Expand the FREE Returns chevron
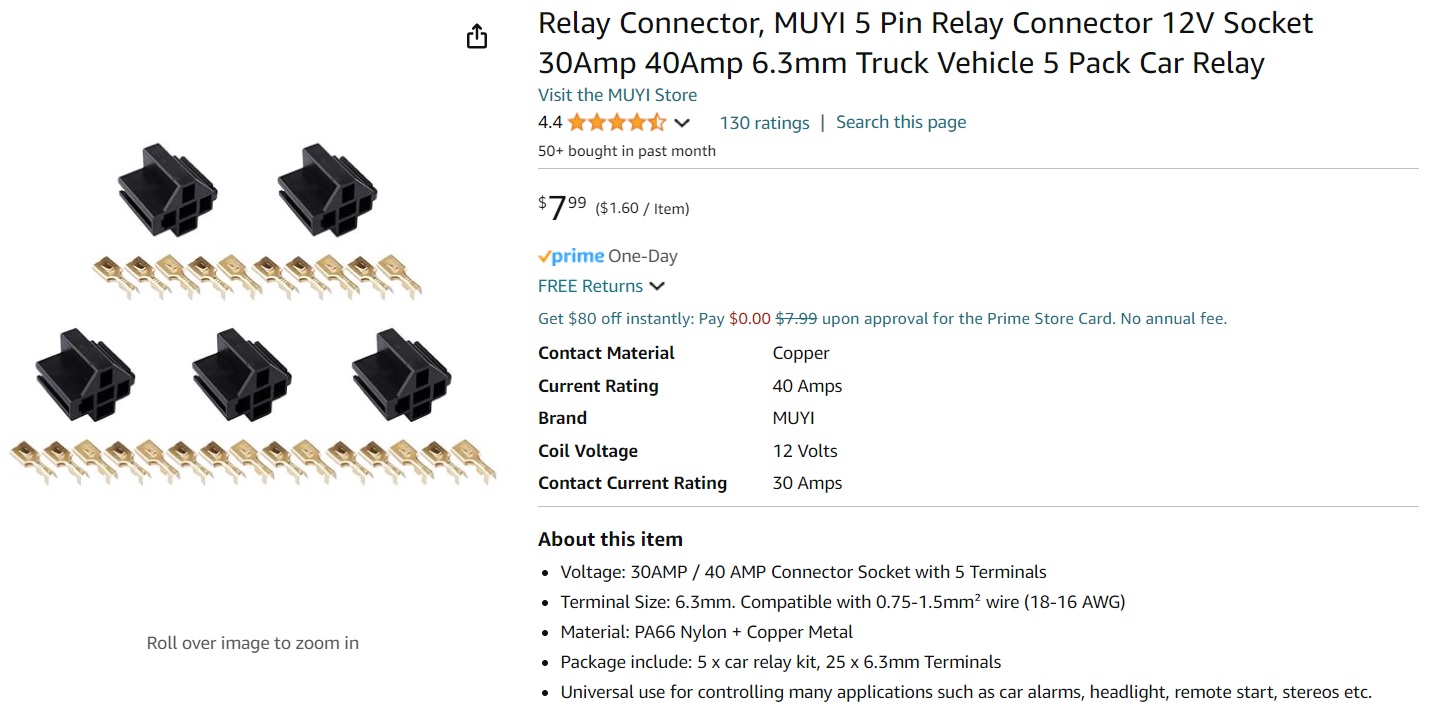The height and width of the screenshot is (718, 1442). point(657,286)
